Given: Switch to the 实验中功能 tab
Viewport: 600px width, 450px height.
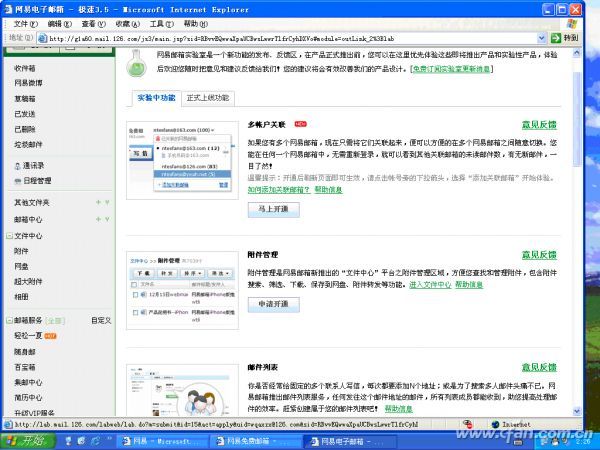Looking at the screenshot, I should tap(157, 98).
